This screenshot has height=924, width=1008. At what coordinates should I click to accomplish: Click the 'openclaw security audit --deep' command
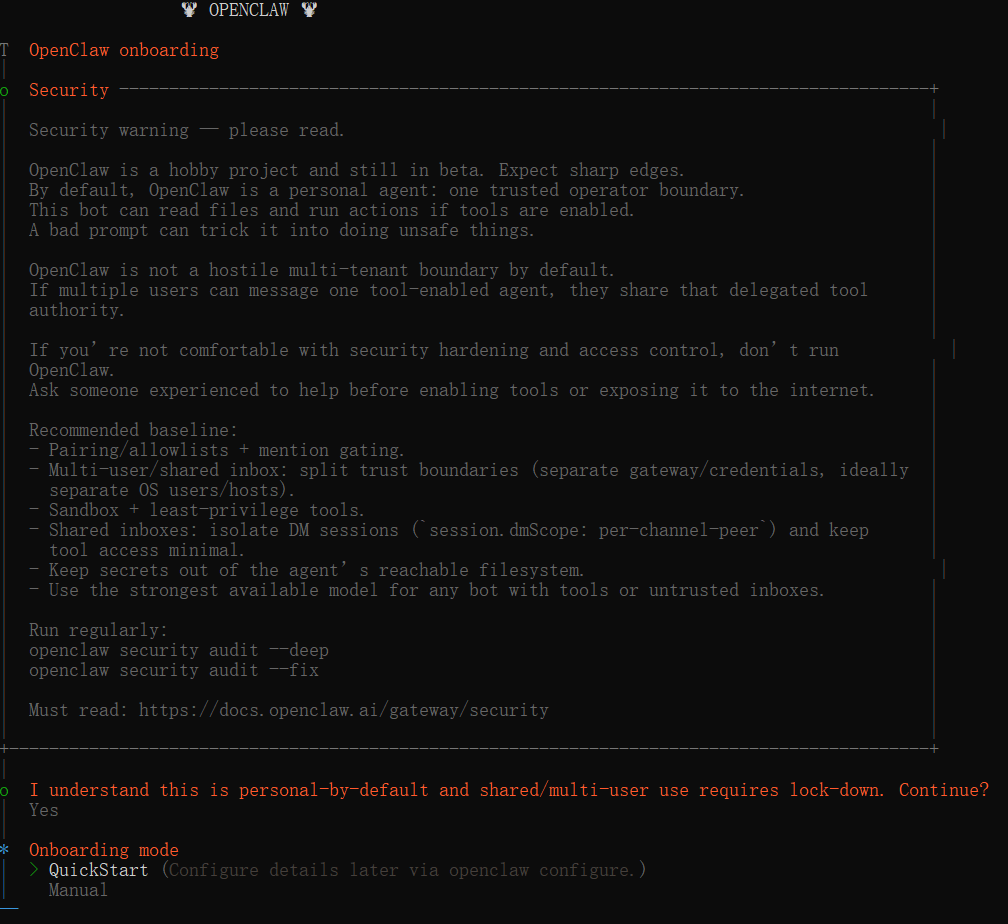point(179,650)
